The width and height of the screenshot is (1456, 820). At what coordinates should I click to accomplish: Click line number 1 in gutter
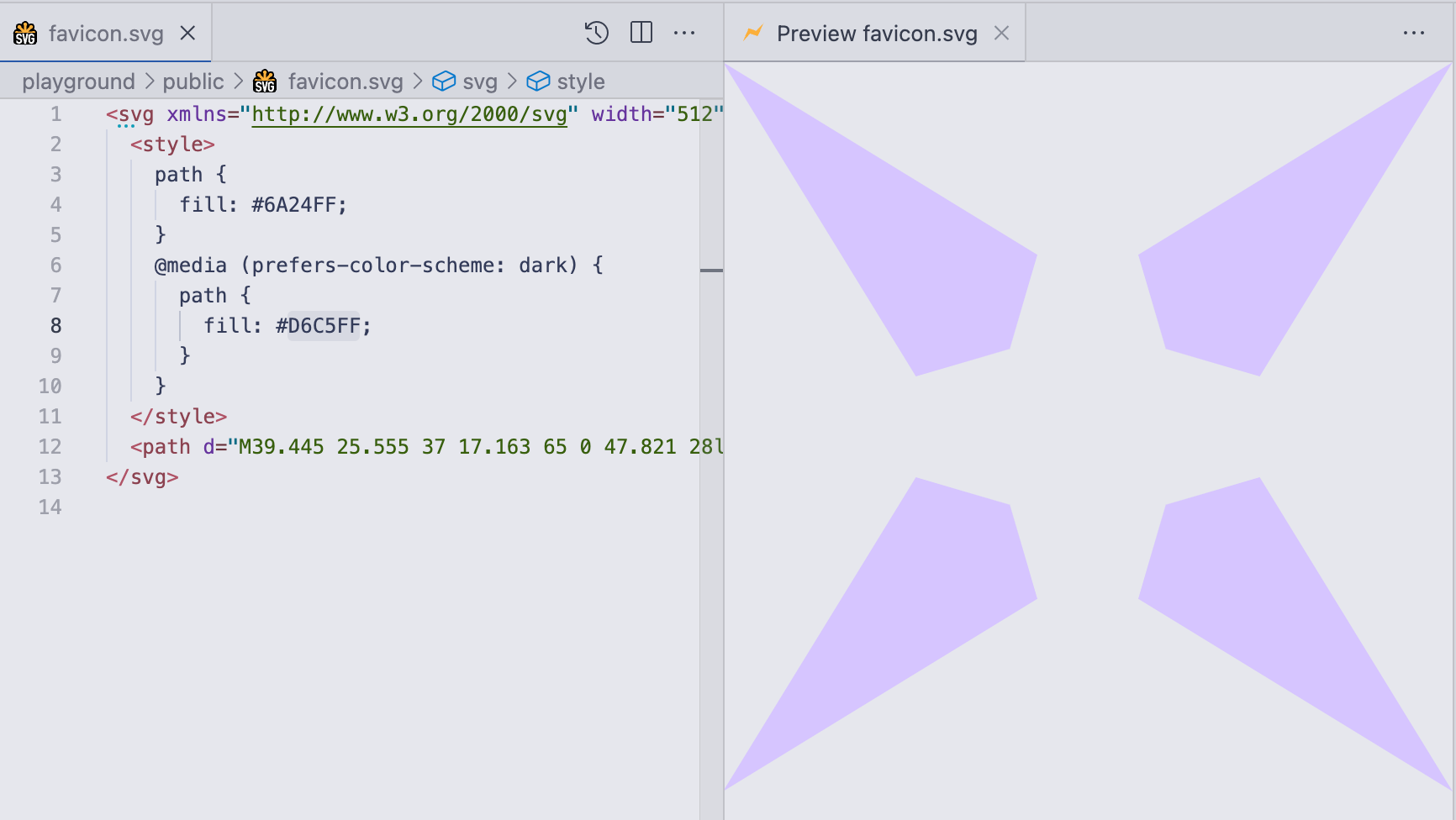point(55,114)
